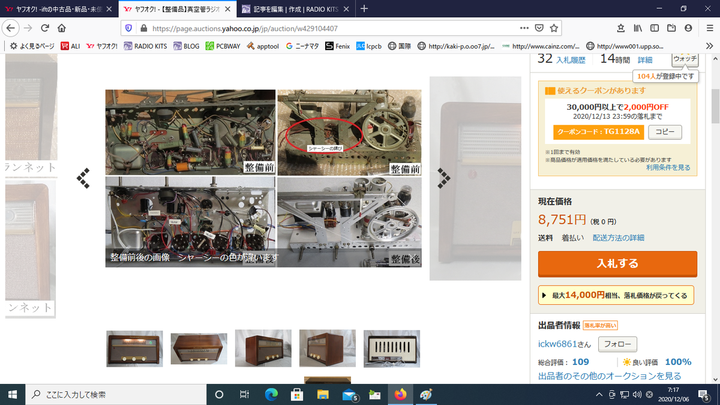This screenshot has width=720, height=405.
Task: Open new tab with plus button
Action: point(363,8)
